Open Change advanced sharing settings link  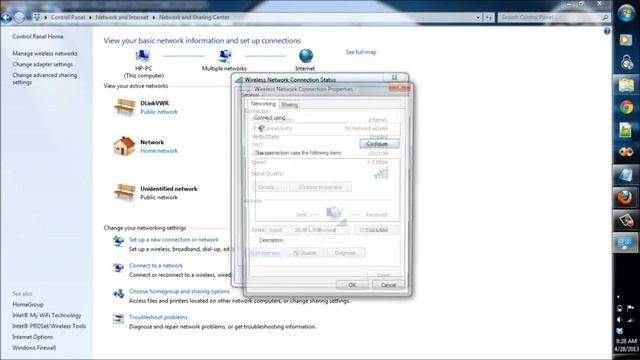44,79
